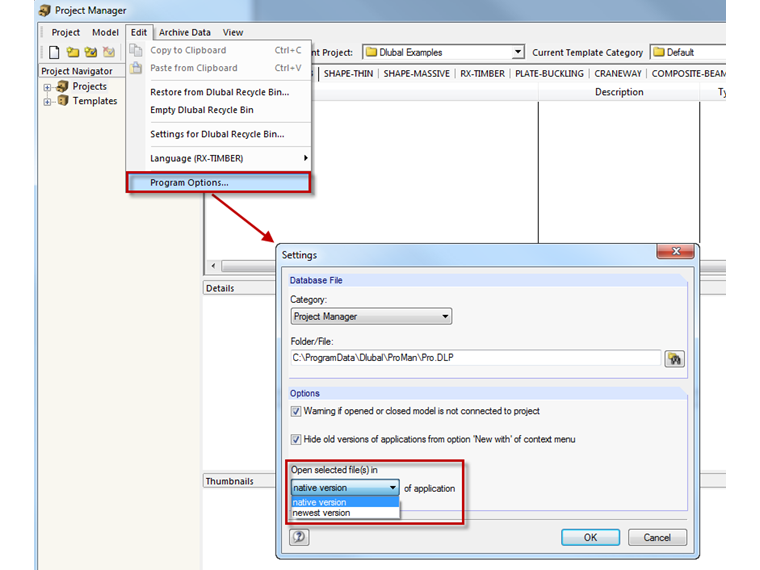Screen dimensions: 760x570
Task: Toggle warning if model not connected checkbox
Action: pos(296,412)
